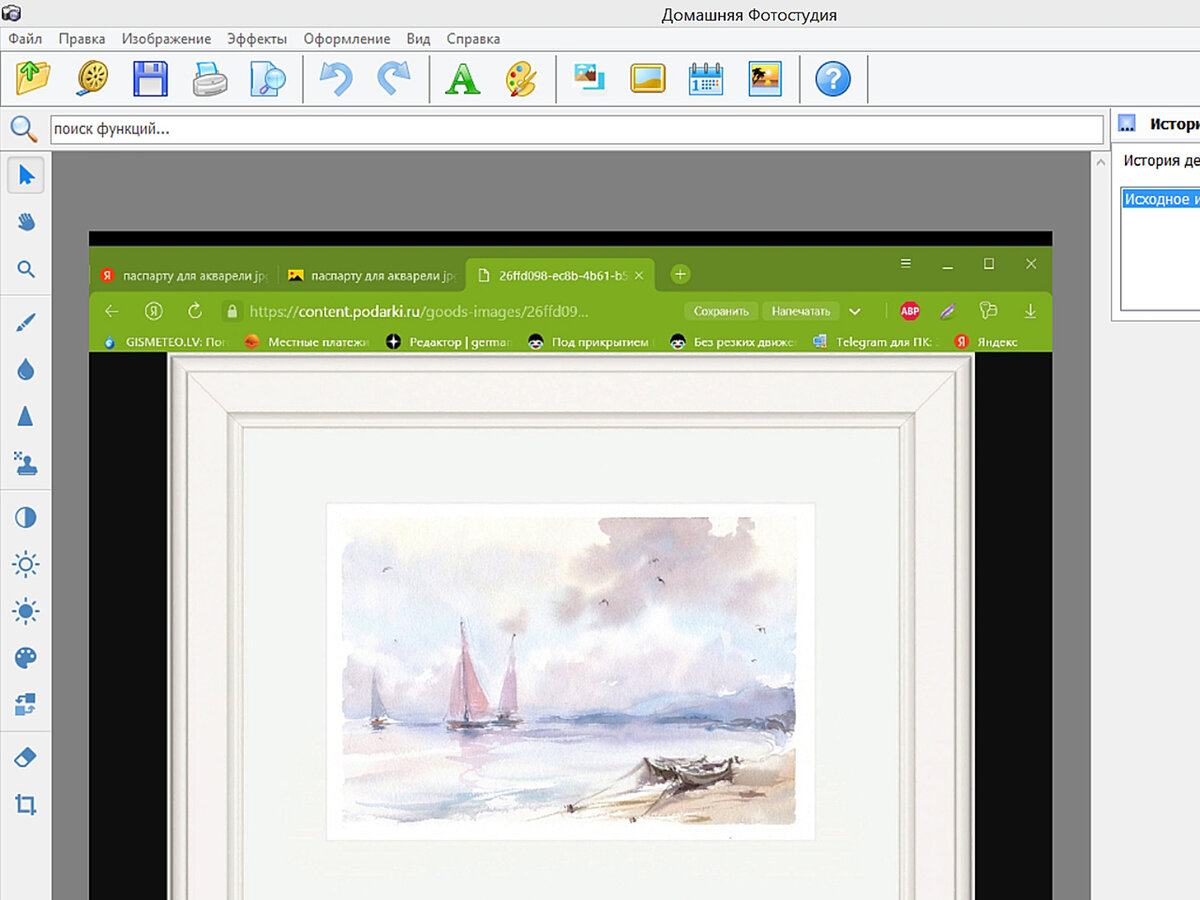Click the 'Telegram для ПК' bookmark

[x=876, y=341]
